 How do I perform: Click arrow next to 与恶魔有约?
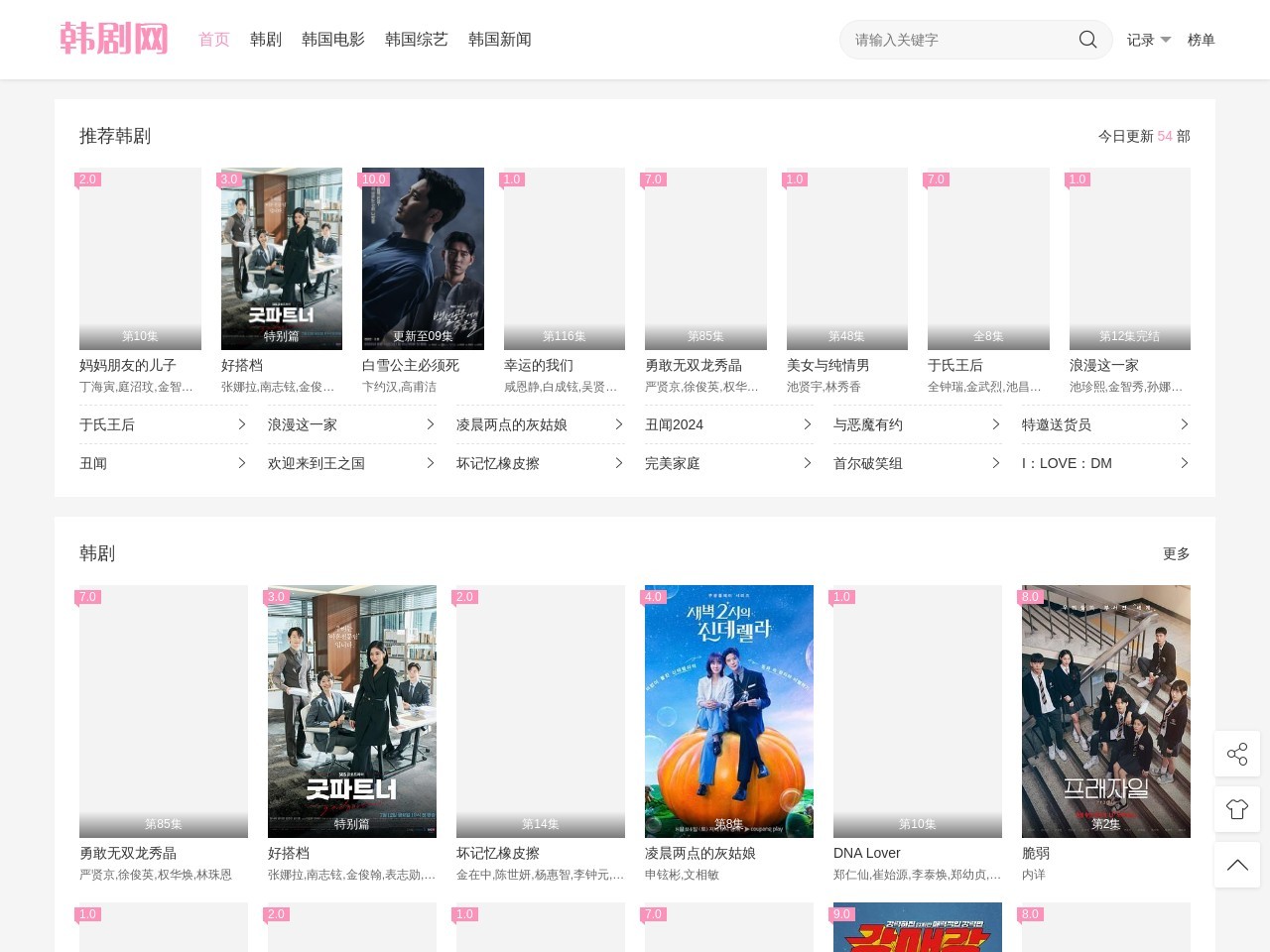(x=995, y=424)
